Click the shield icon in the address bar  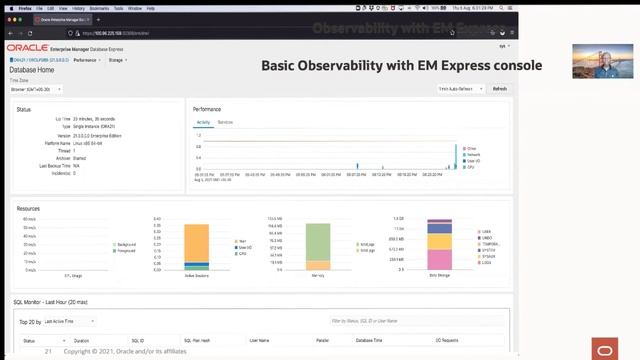(x=70, y=33)
